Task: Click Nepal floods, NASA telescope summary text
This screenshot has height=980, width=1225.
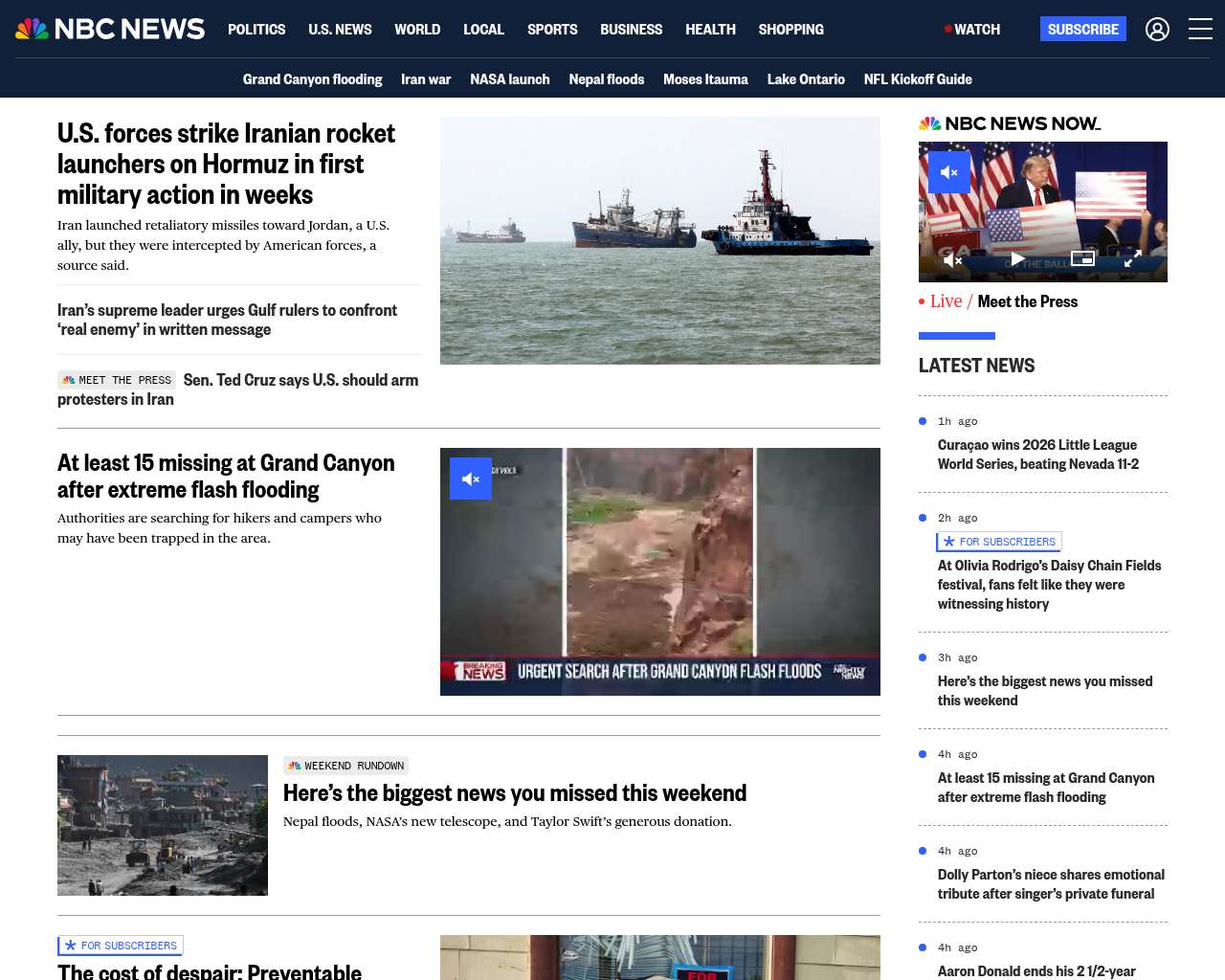Action: coord(507,821)
